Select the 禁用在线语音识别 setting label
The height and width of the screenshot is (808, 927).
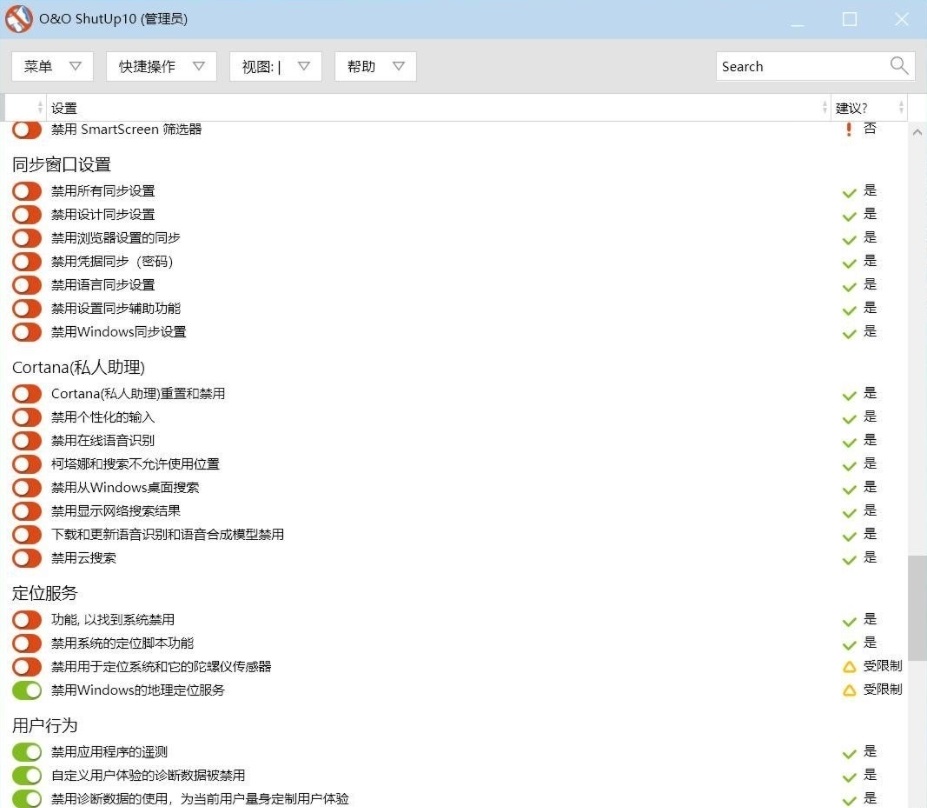click(x=103, y=441)
